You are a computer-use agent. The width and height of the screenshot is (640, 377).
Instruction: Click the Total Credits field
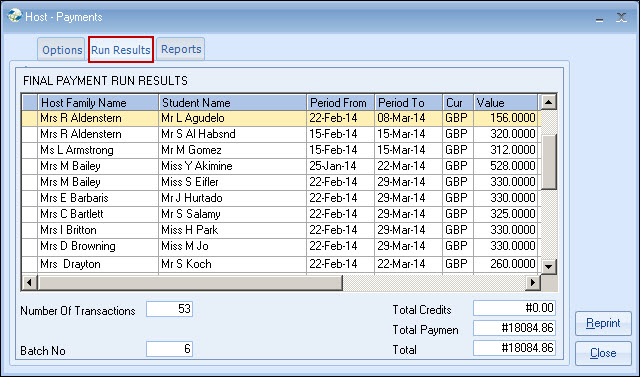coord(514,308)
